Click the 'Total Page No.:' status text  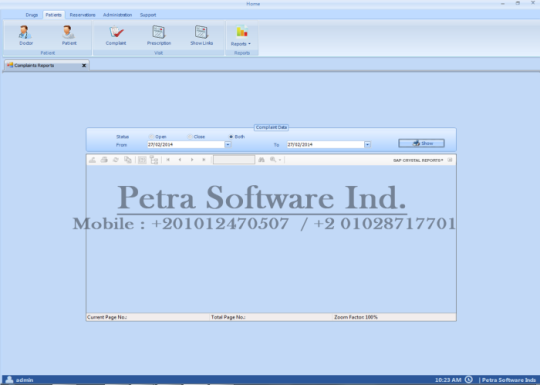click(x=228, y=317)
